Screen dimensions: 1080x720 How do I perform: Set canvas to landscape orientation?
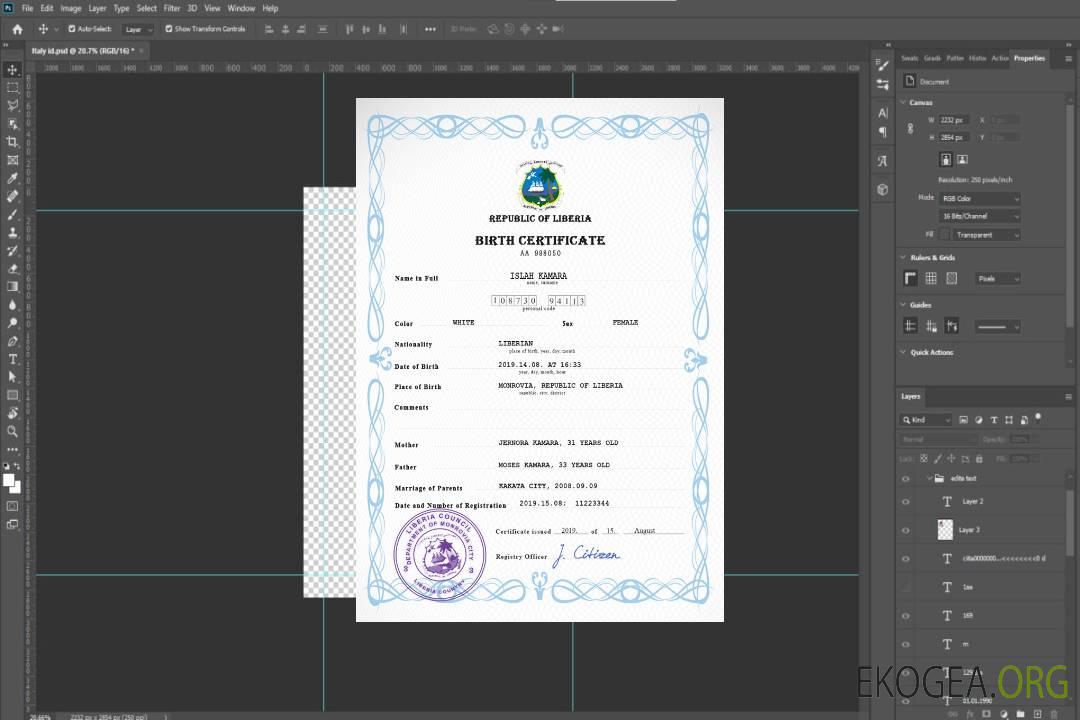pos(962,160)
